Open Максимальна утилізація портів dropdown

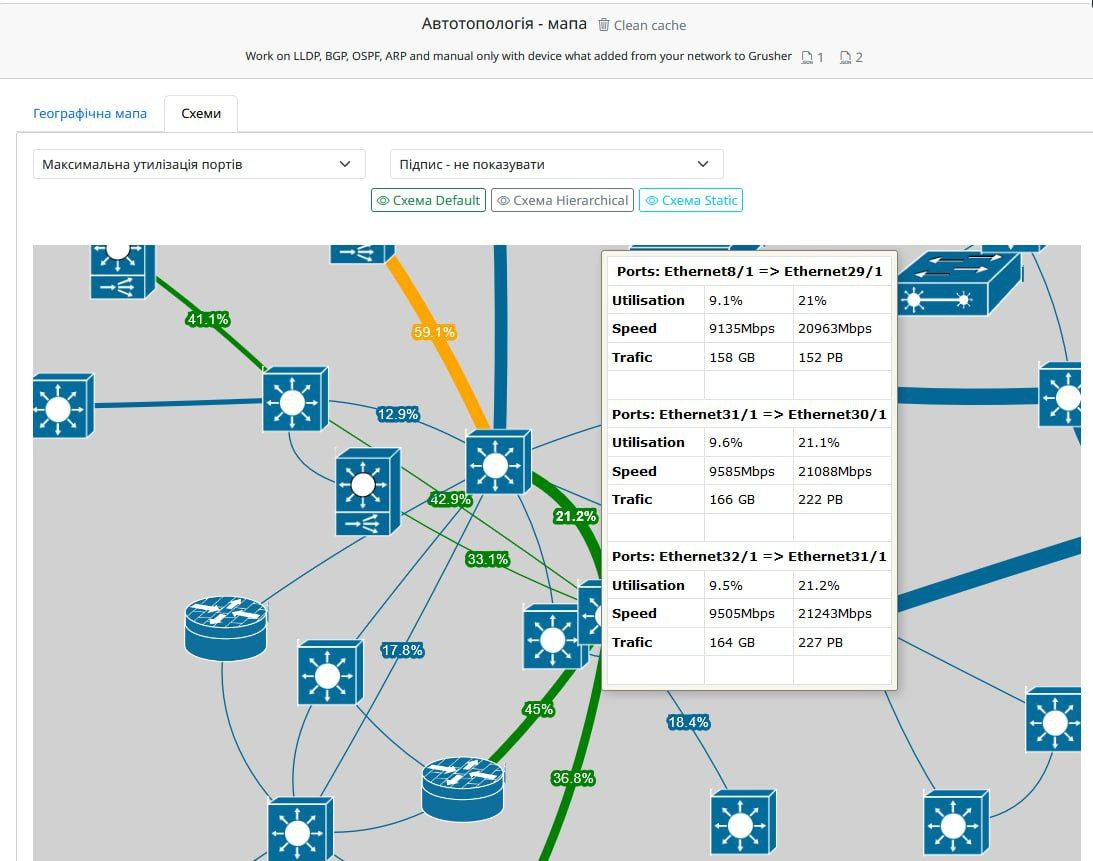pyautogui.click(x=199, y=165)
